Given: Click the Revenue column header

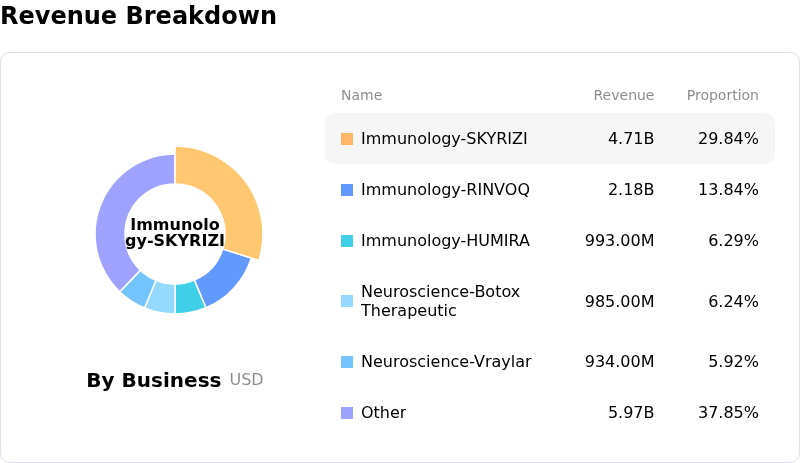Looking at the screenshot, I should [x=623, y=96].
